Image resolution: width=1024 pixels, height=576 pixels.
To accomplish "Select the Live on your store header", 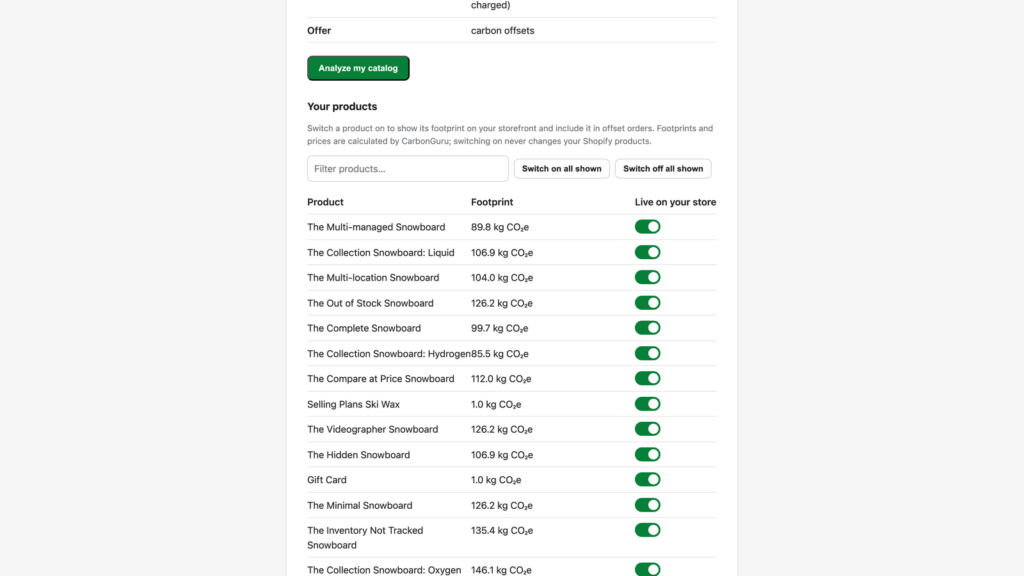I will [x=675, y=202].
